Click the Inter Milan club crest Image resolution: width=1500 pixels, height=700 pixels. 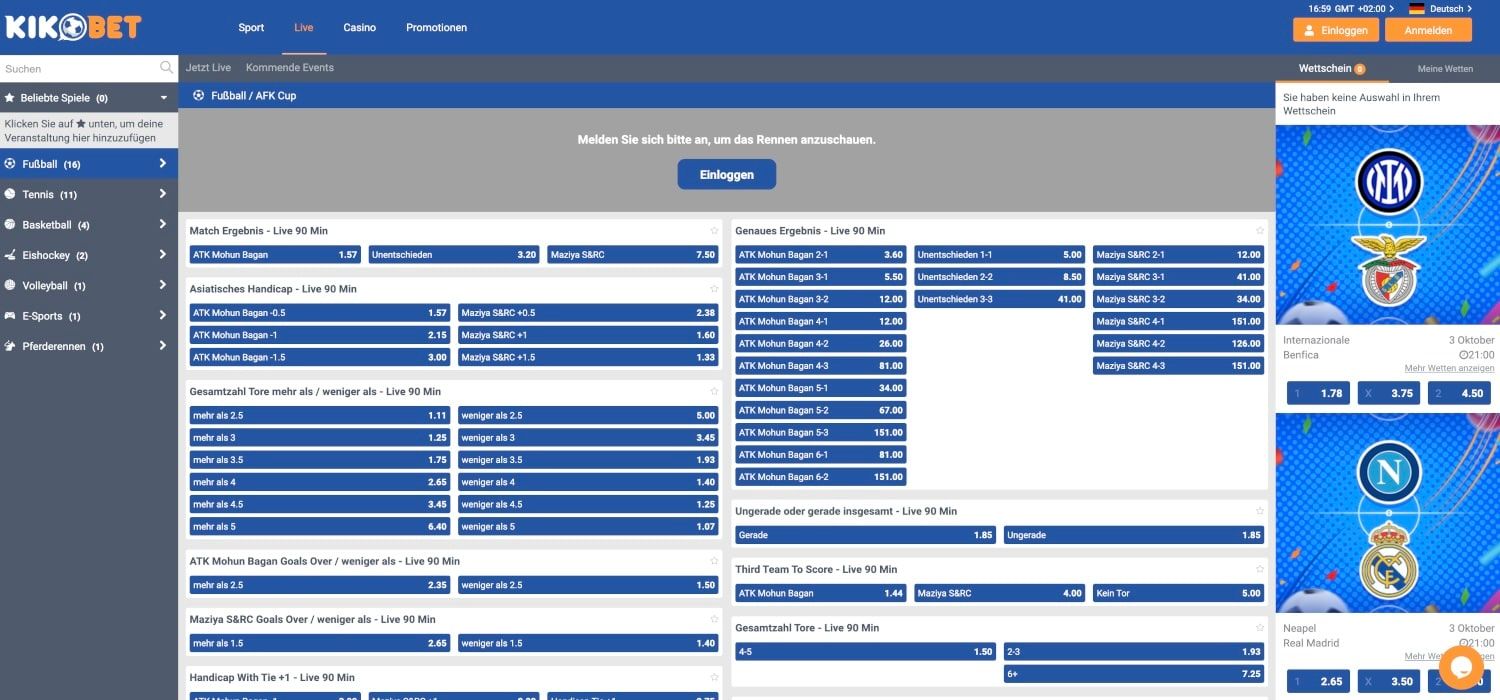point(1388,181)
